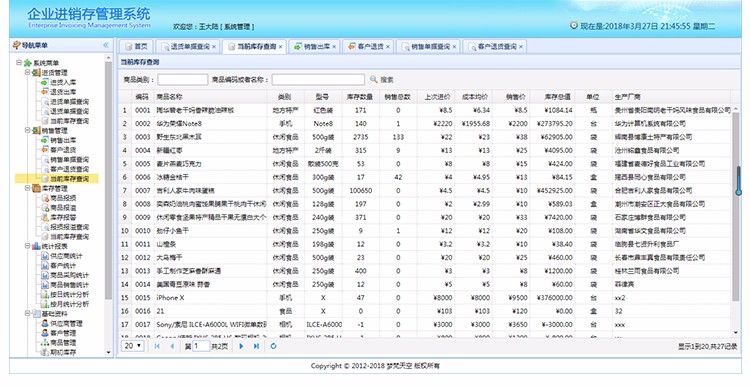
Task: Open 商品管理 in the tree
Action: [63, 343]
